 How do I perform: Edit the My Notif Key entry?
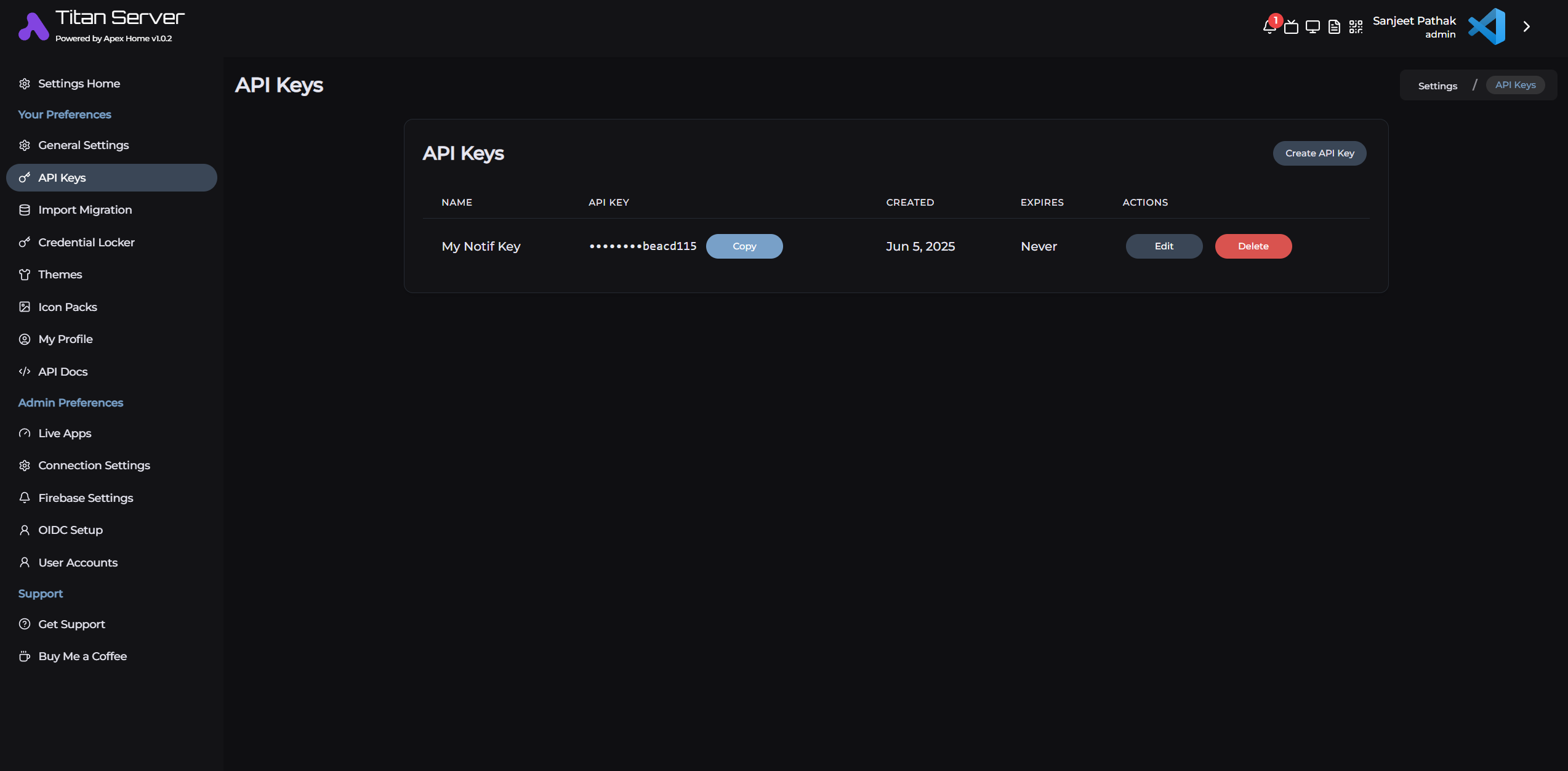click(1164, 246)
